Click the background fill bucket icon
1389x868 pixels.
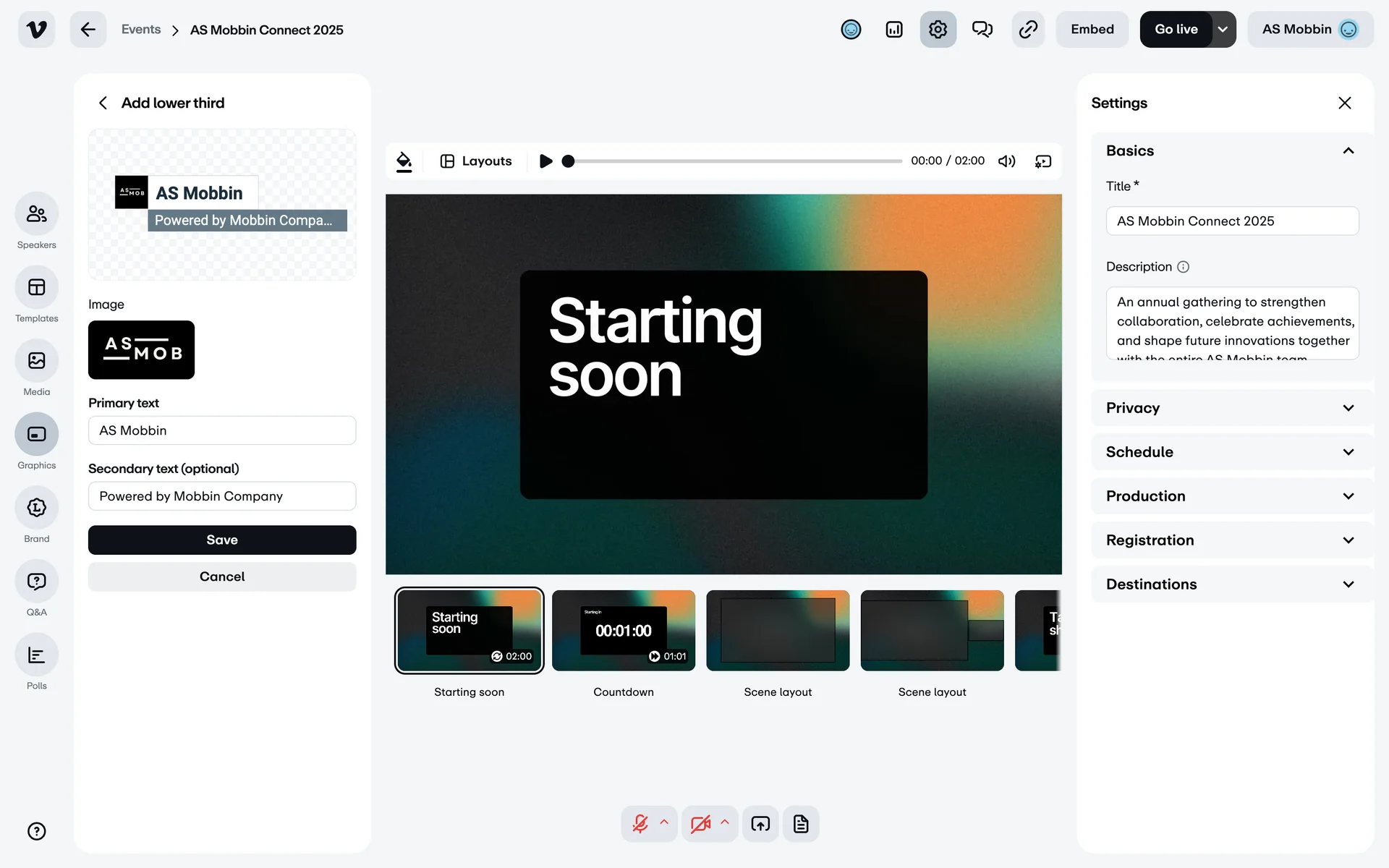point(404,161)
